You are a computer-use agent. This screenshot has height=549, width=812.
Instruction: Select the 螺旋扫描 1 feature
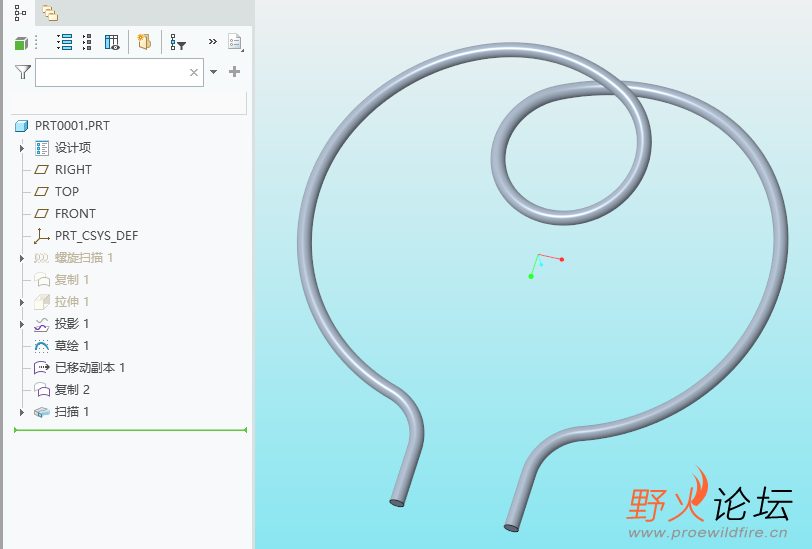click(x=84, y=257)
